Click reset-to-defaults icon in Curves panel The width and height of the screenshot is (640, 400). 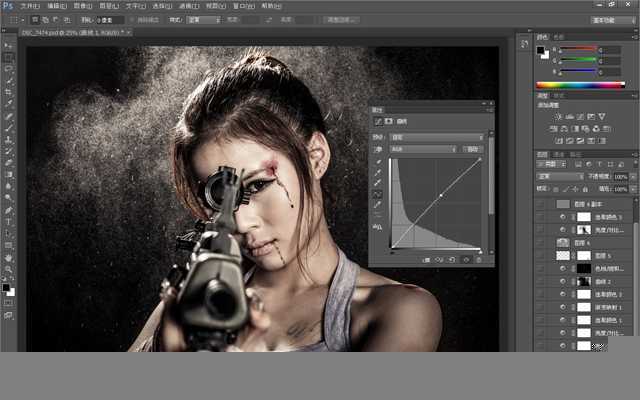pos(452,260)
